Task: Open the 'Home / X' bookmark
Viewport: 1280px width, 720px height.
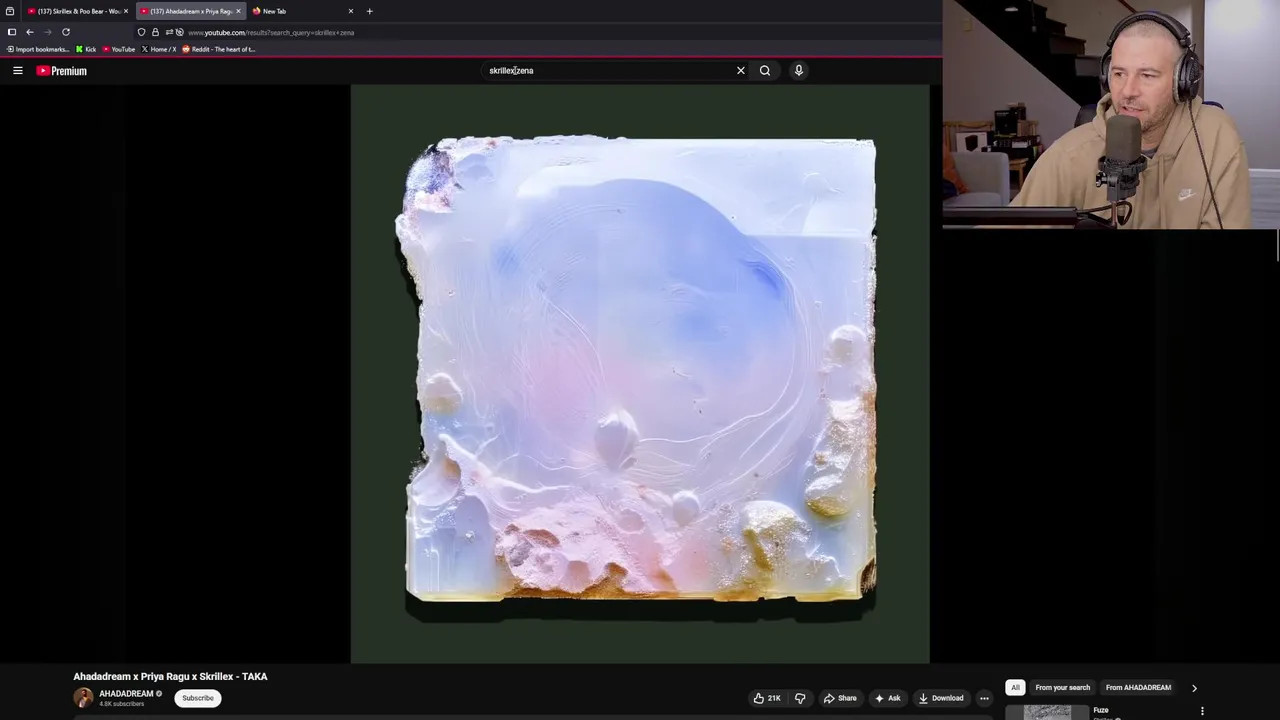Action: click(x=159, y=49)
